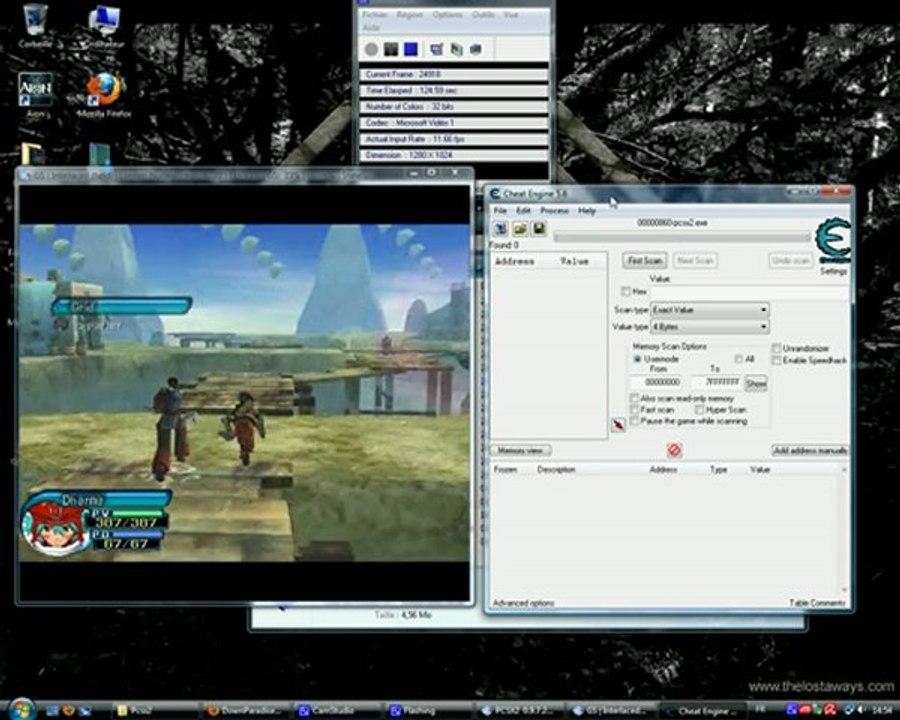Screen dimensions: 900x720
Task: Click the red arrow add-to-list icon
Action: coord(618,425)
